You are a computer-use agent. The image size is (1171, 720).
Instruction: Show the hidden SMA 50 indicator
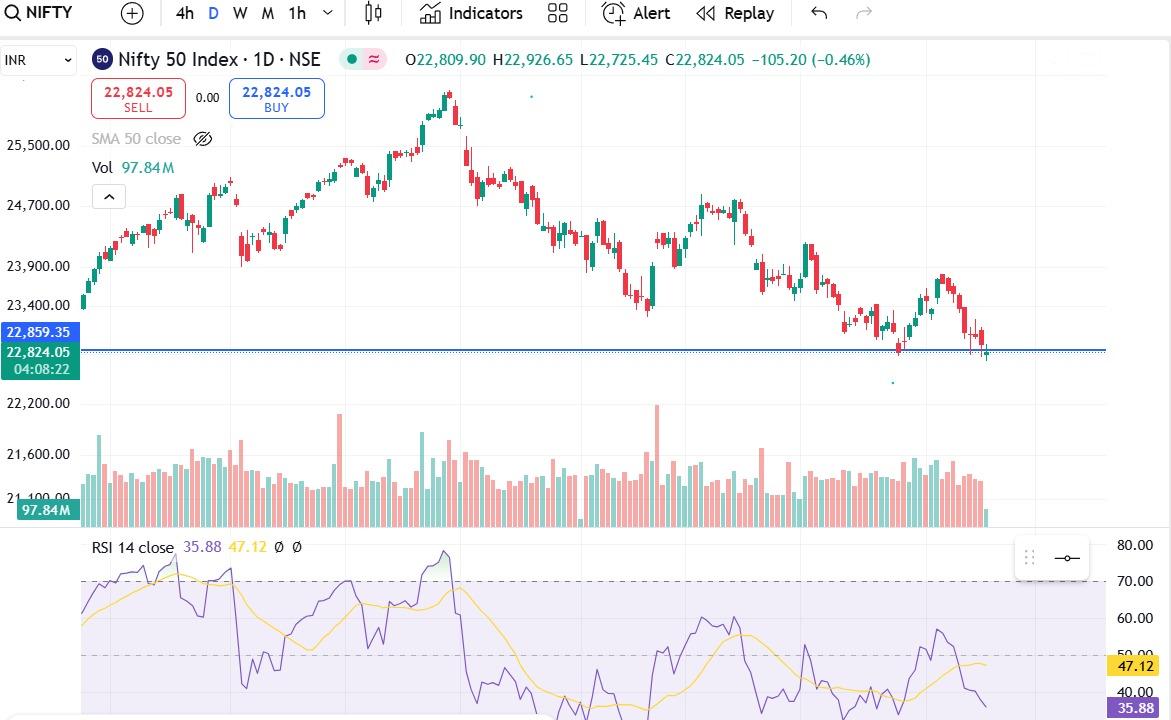[x=202, y=139]
